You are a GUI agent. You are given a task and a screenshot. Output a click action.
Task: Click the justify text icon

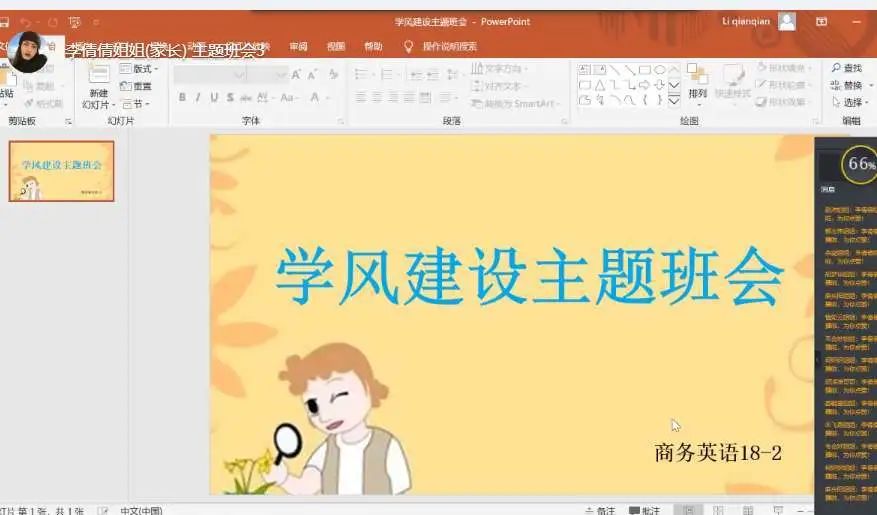tap(409, 98)
